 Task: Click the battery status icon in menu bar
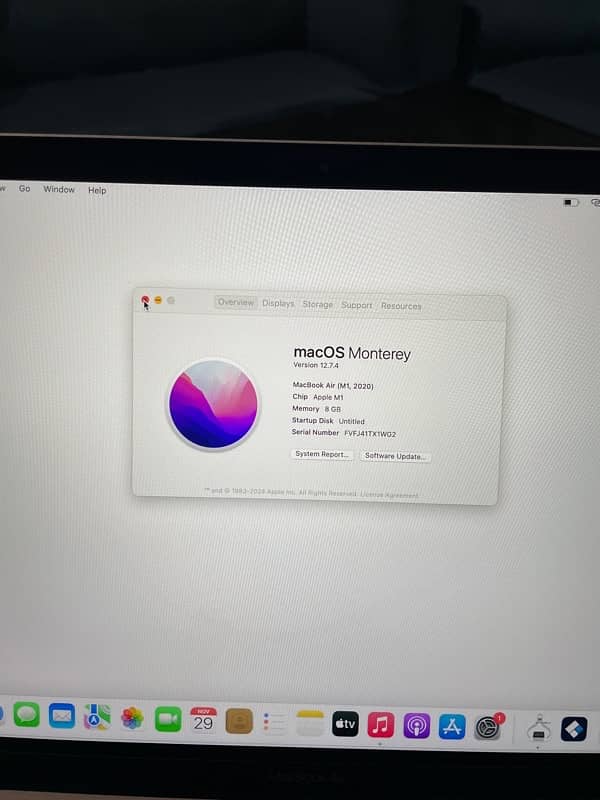571,203
